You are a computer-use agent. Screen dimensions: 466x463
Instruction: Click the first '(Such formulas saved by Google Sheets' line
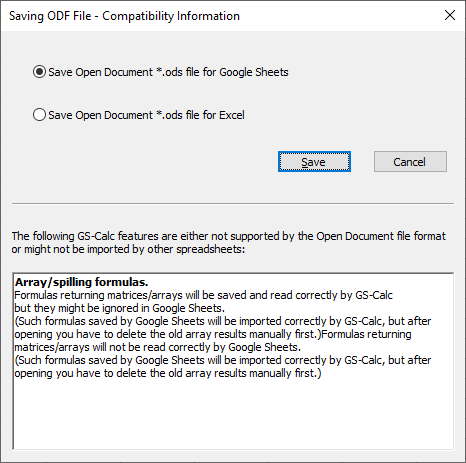coord(223,321)
